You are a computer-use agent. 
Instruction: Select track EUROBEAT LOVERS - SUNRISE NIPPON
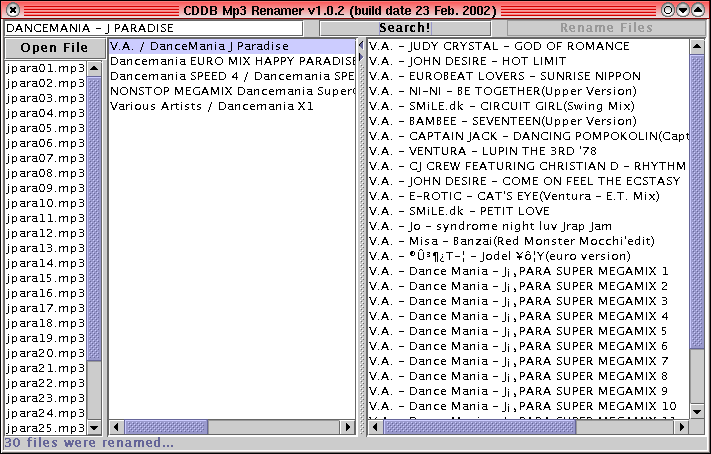click(529, 76)
